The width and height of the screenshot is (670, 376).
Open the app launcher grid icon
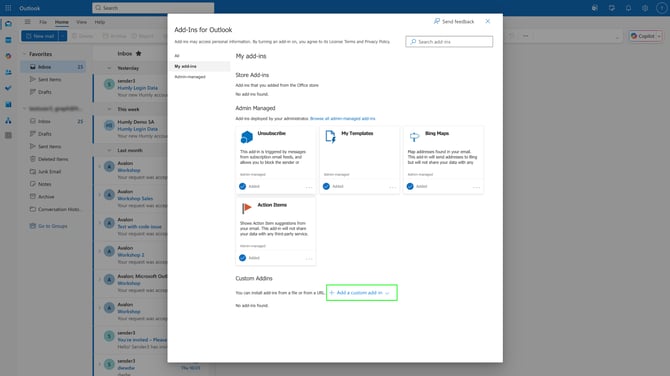[8, 8]
